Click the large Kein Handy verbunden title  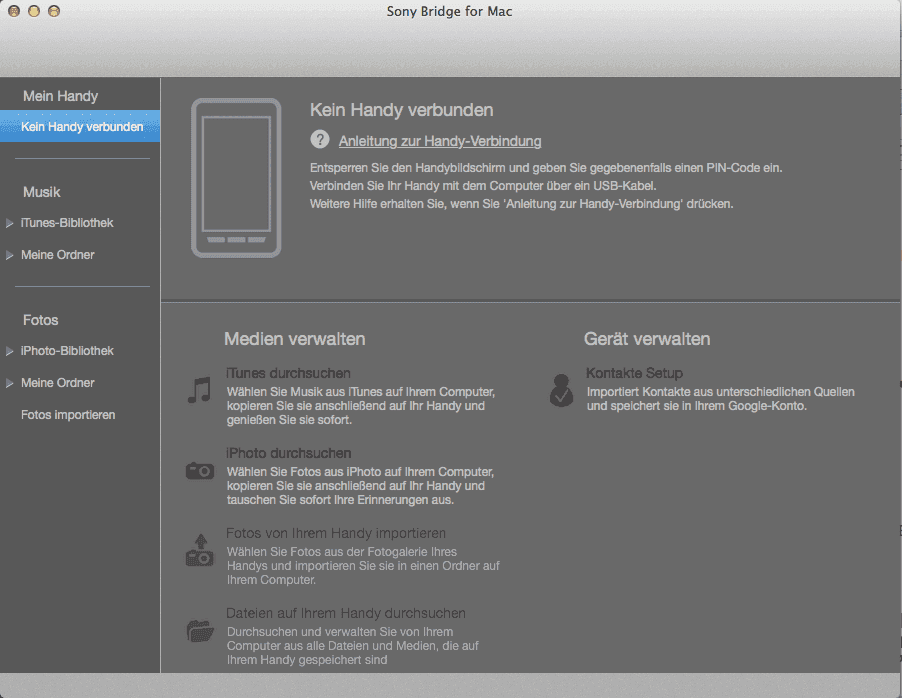[x=402, y=109]
